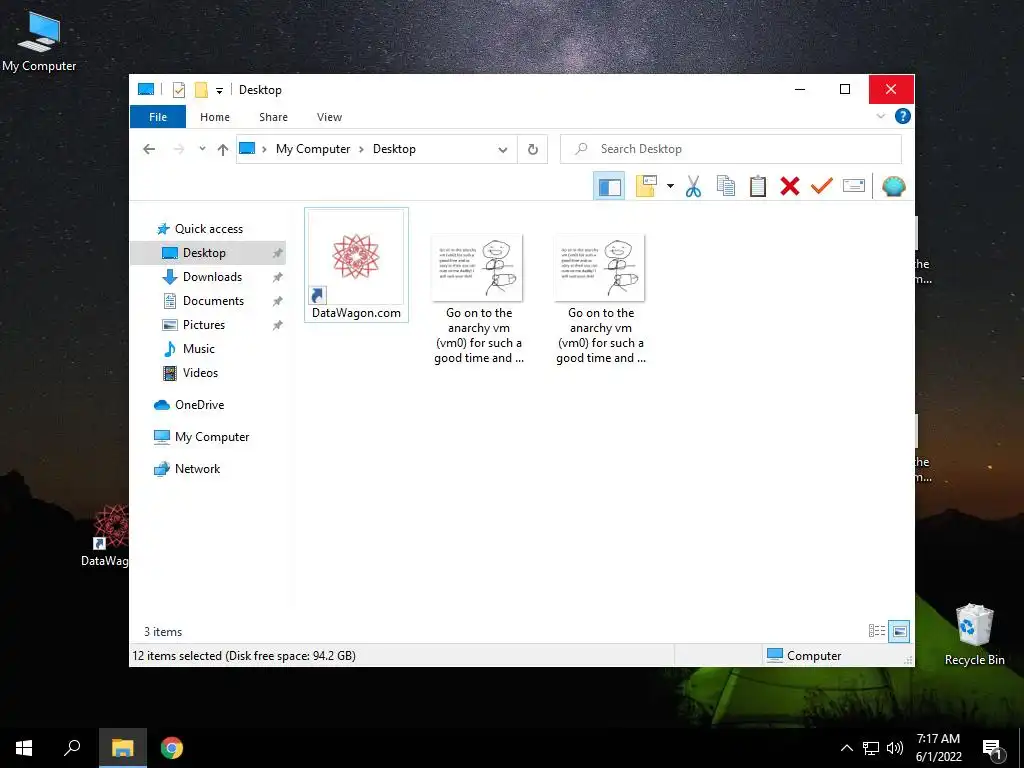
Task: Expand the root chevron in address bar
Action: click(x=264, y=150)
